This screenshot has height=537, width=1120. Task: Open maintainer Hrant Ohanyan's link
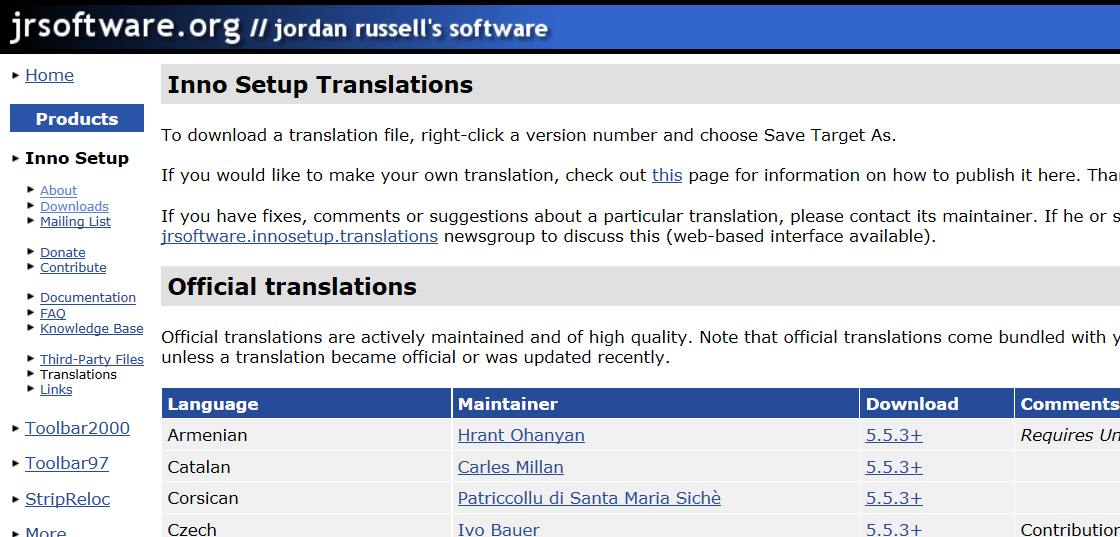[521, 435]
